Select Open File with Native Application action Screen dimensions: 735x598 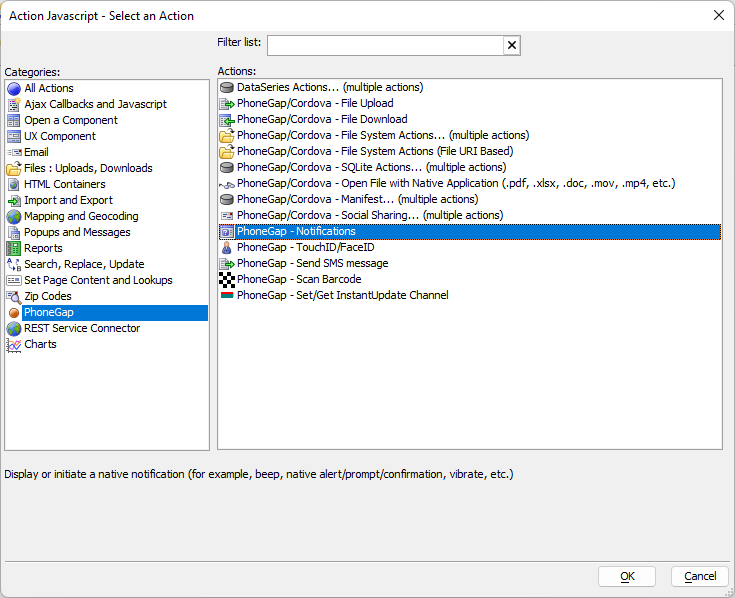(456, 183)
